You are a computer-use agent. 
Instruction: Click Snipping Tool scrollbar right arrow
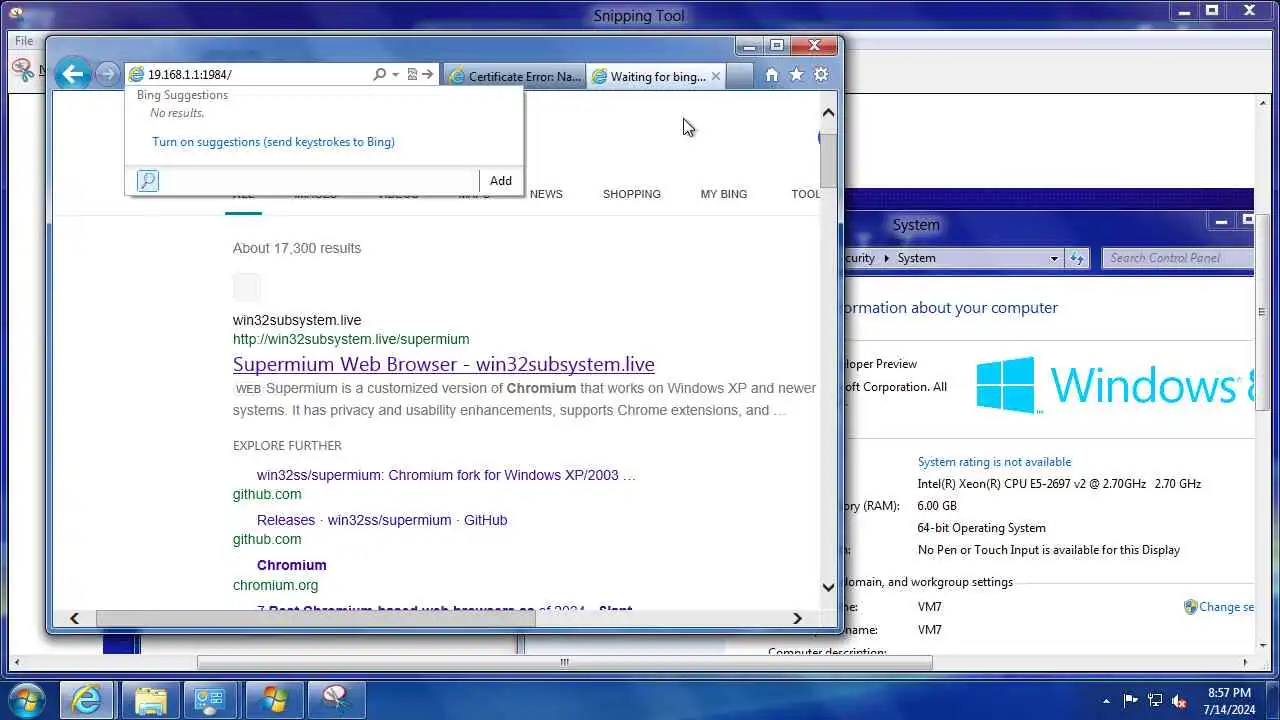click(x=1245, y=662)
